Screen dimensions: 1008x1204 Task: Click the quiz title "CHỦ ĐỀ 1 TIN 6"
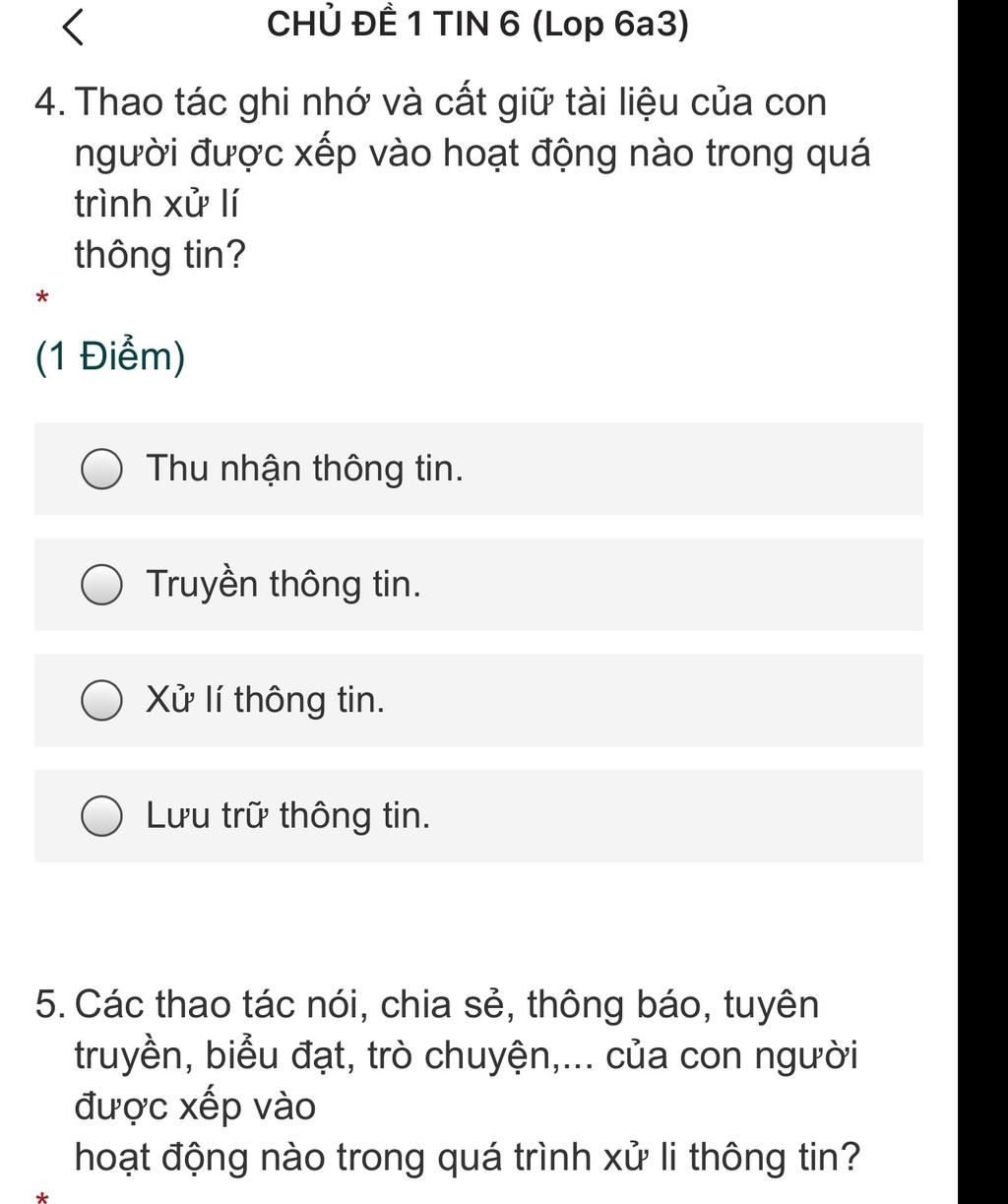pyautogui.click(x=393, y=24)
